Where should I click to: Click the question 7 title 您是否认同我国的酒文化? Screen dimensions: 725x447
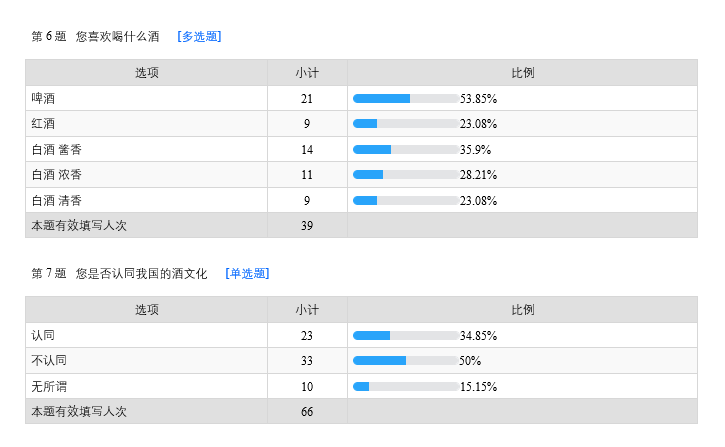(x=142, y=274)
